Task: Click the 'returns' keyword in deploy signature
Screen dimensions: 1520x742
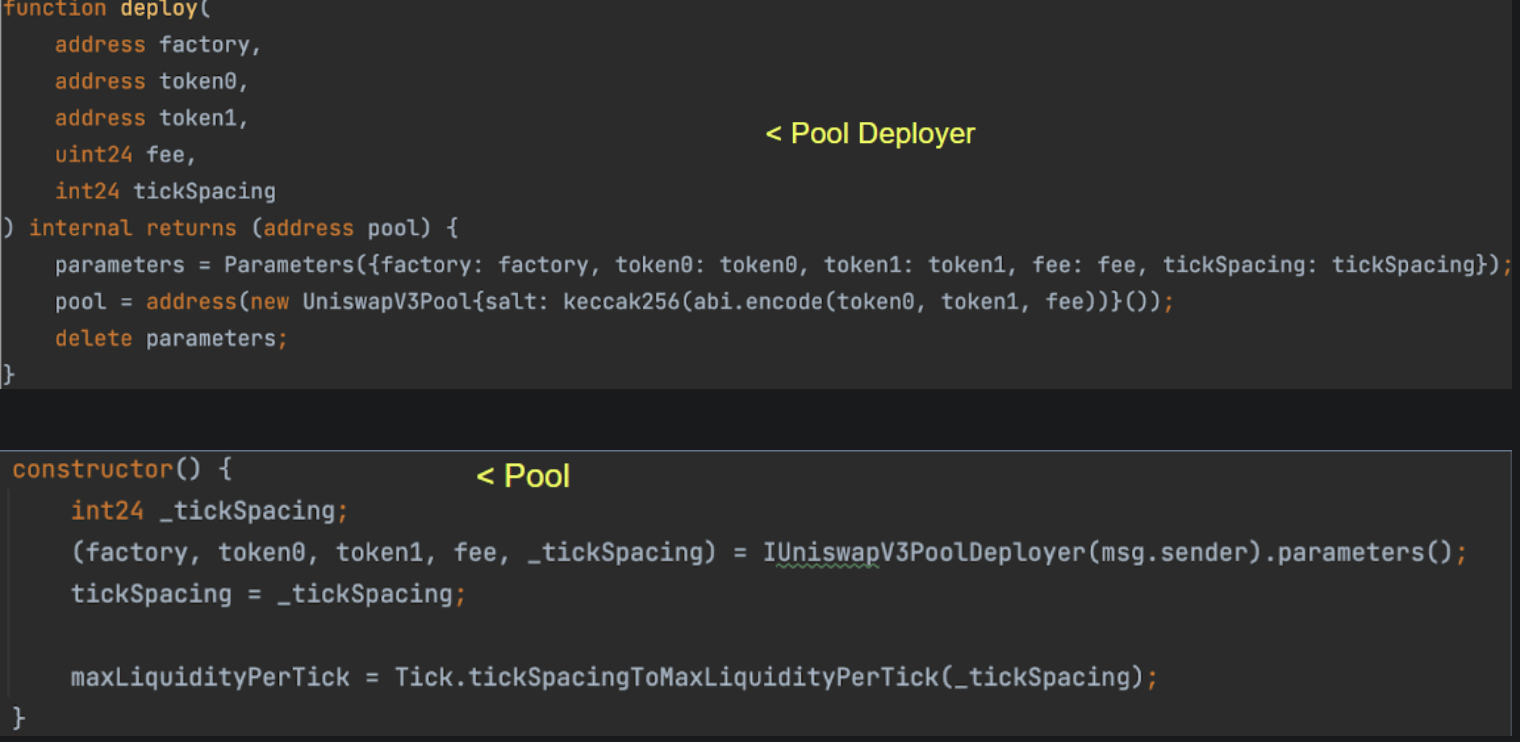Action: (191, 228)
